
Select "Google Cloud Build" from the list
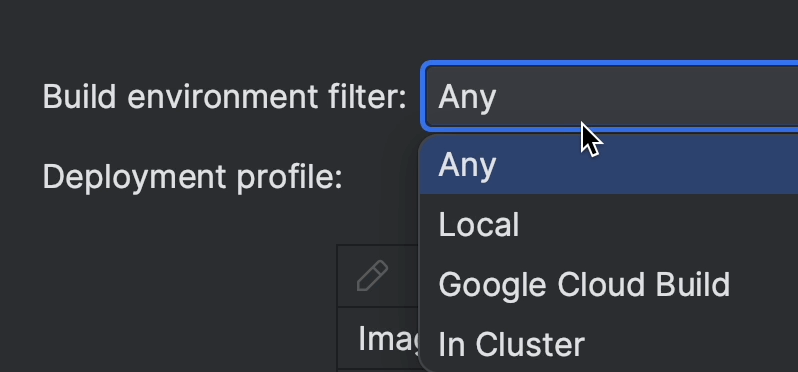click(609, 284)
